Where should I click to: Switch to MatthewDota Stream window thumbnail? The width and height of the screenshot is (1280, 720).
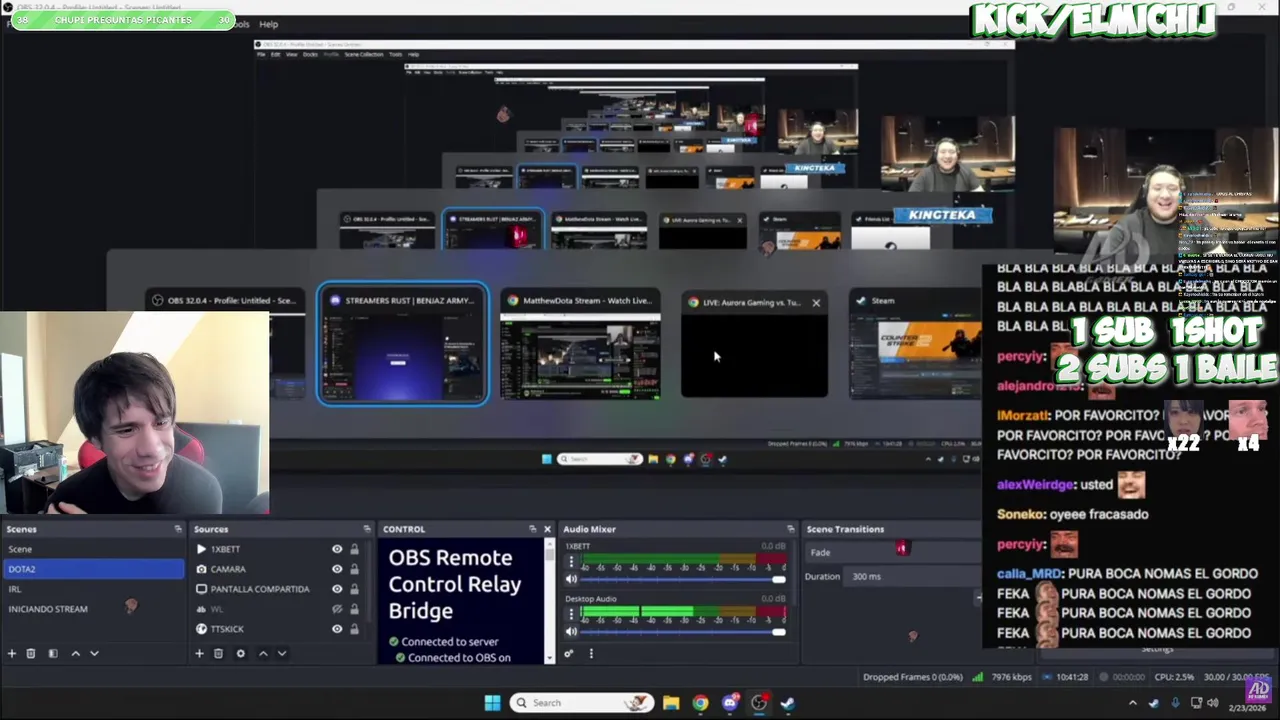(580, 344)
